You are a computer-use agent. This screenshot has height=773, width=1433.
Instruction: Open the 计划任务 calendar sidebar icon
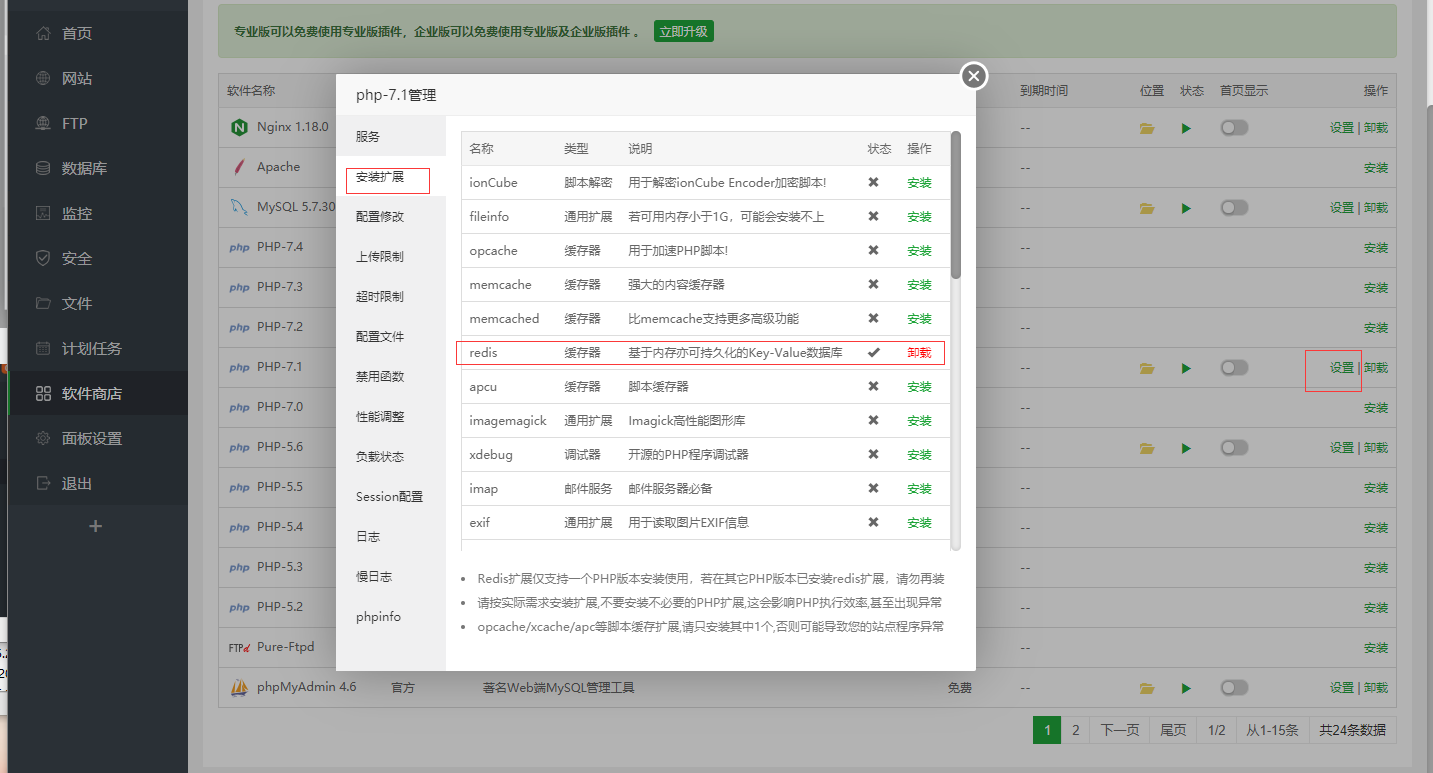pyautogui.click(x=43, y=349)
